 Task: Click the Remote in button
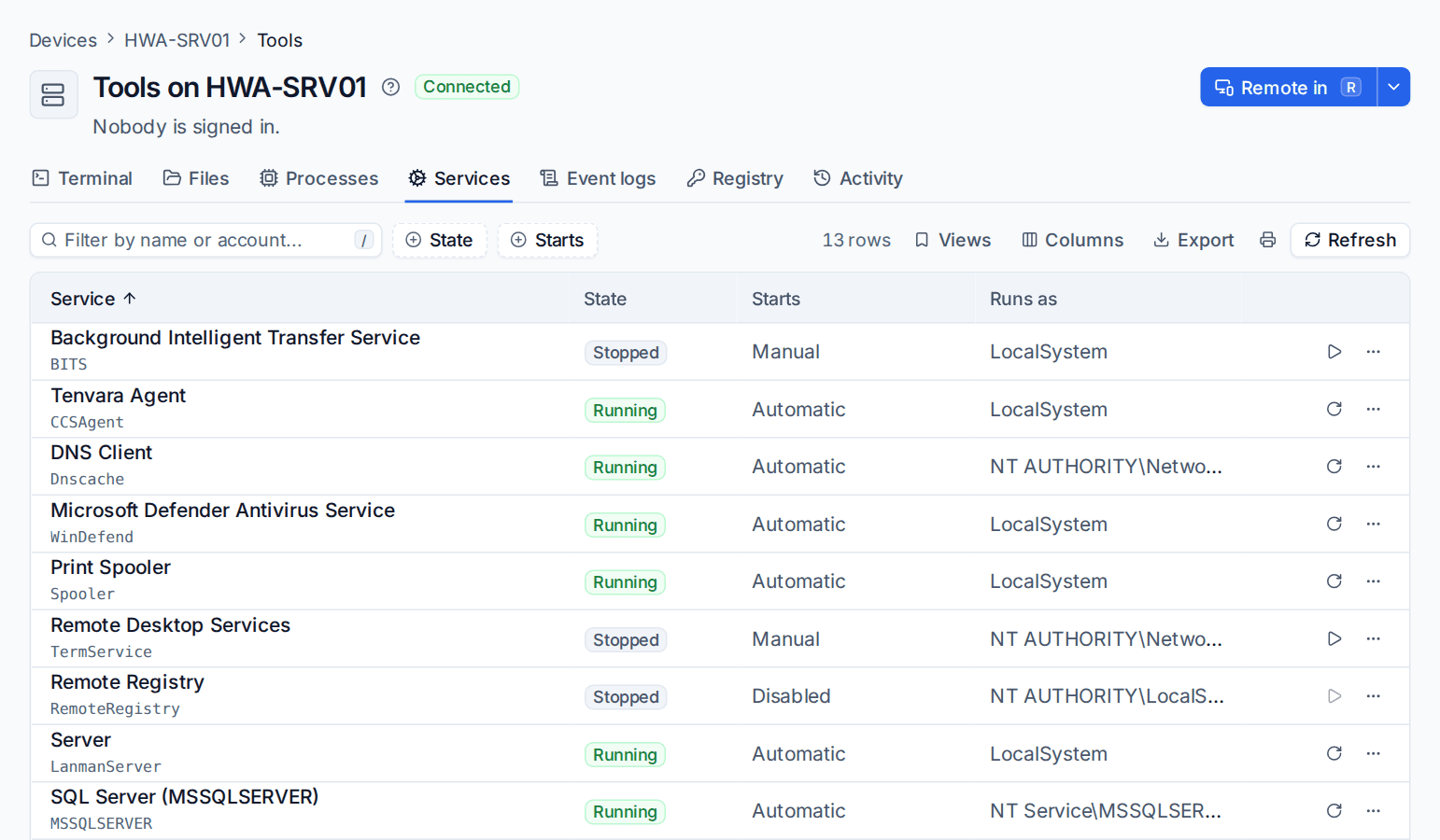click(1288, 87)
